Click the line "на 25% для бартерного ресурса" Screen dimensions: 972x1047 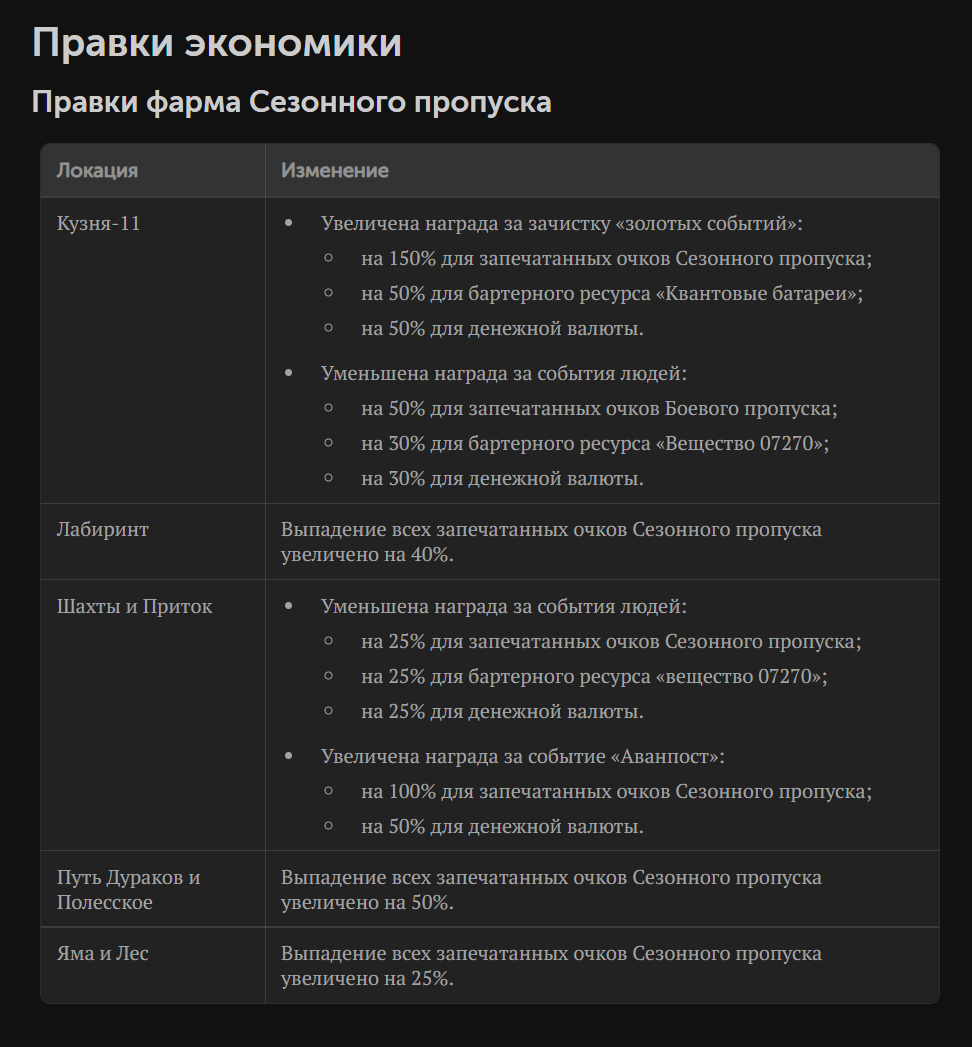tap(594, 676)
